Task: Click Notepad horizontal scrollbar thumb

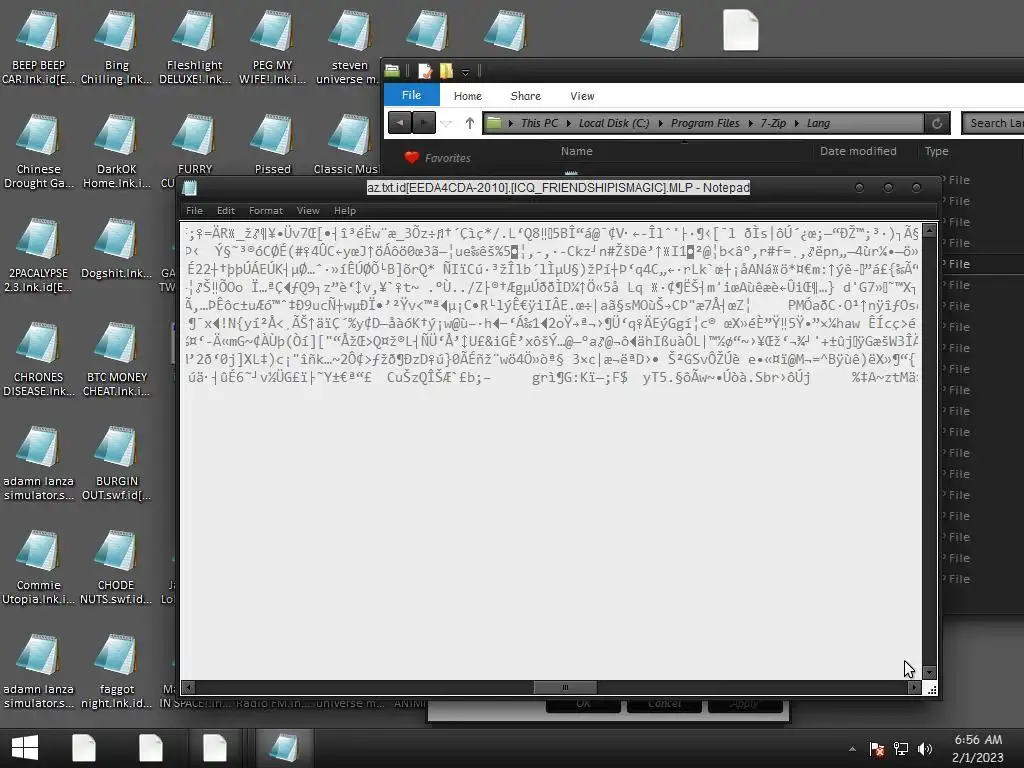Action: tap(566, 687)
